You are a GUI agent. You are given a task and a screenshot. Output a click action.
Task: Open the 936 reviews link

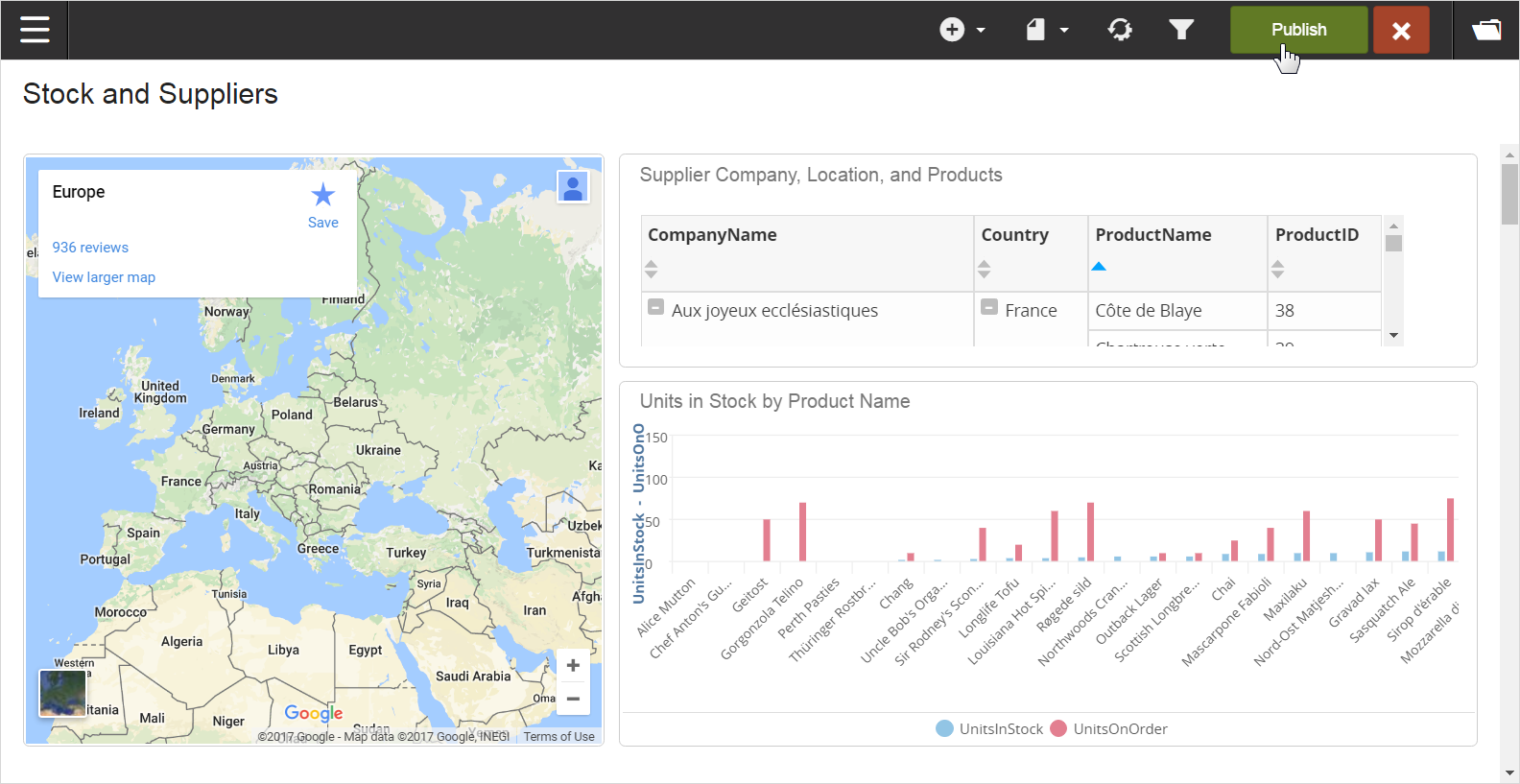coord(90,248)
